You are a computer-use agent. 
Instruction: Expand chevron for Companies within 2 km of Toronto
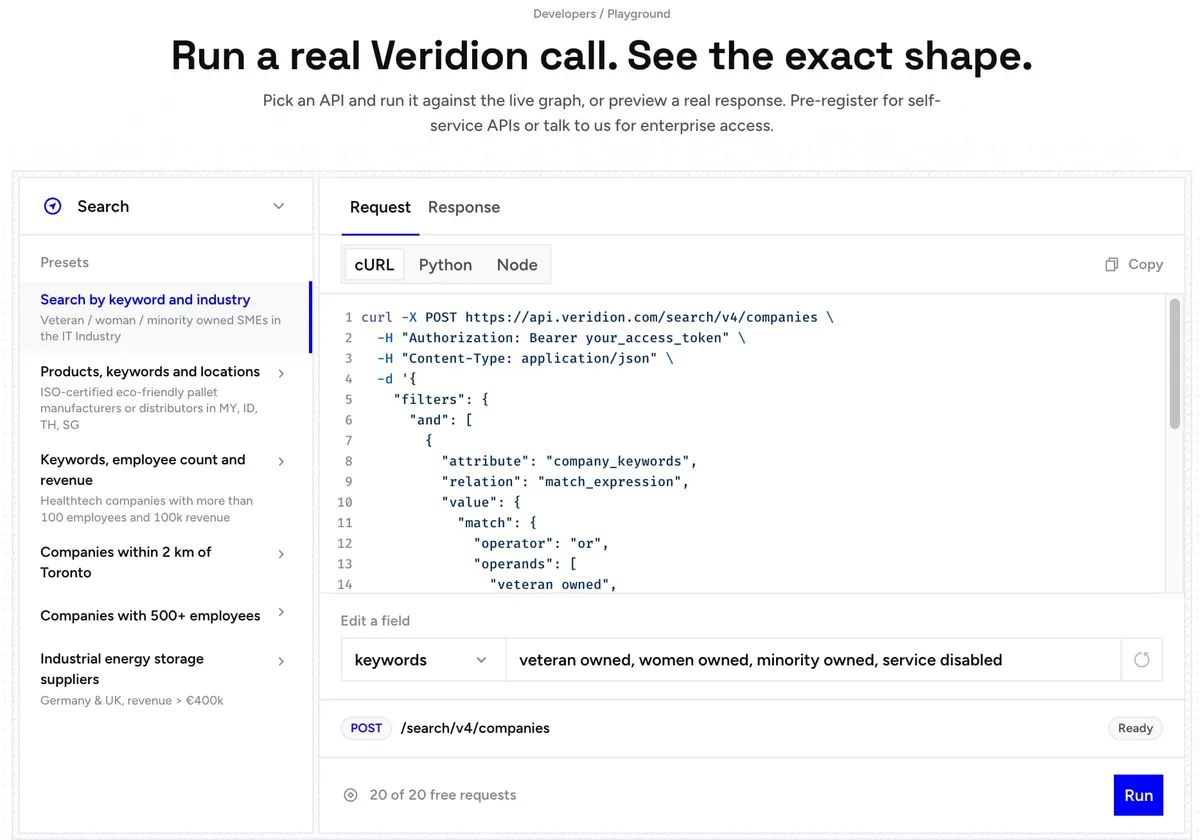tap(281, 553)
